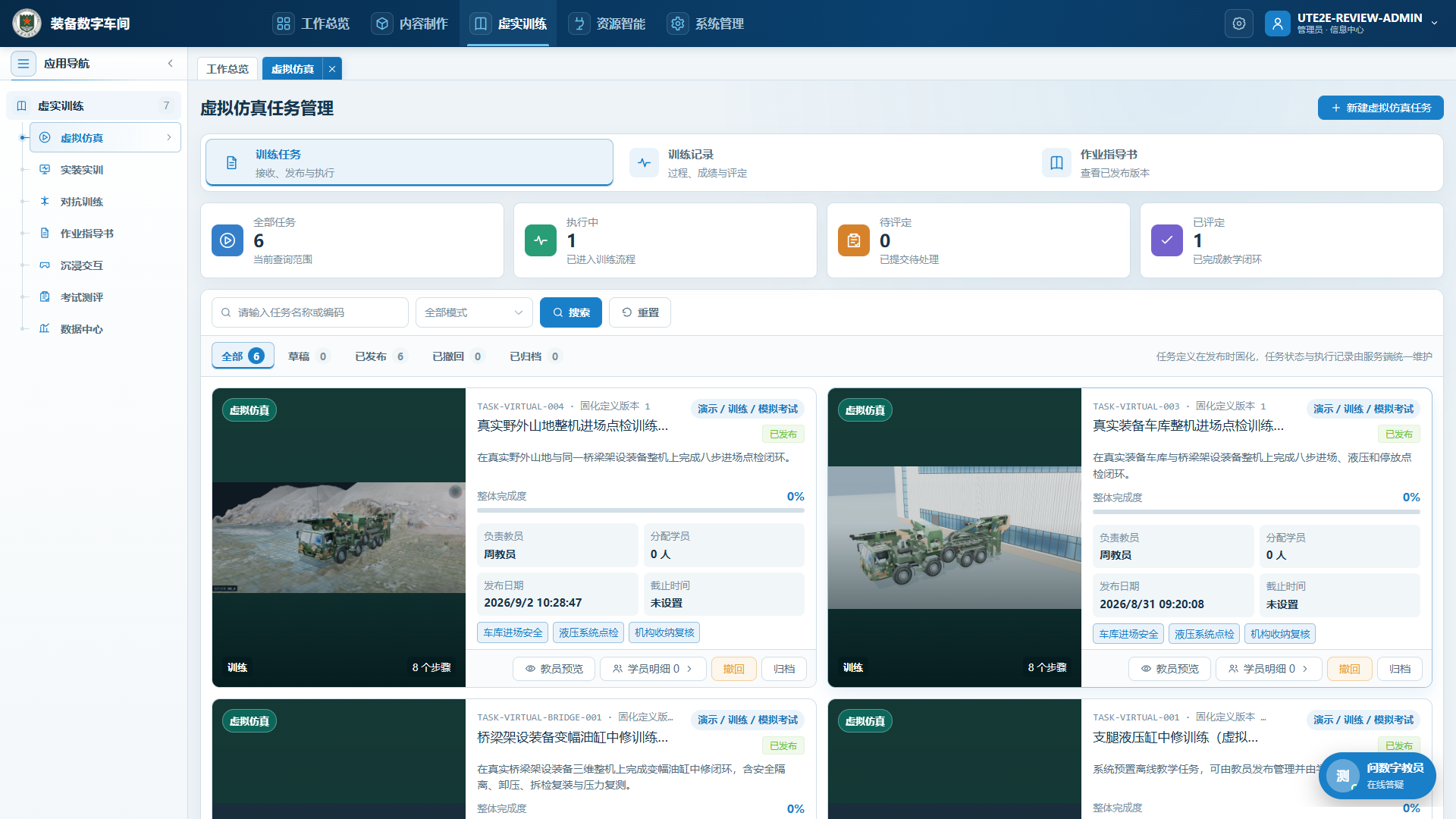The height and width of the screenshot is (819, 1456).
Task: Switch to the 训练记录 section
Action: point(821,163)
